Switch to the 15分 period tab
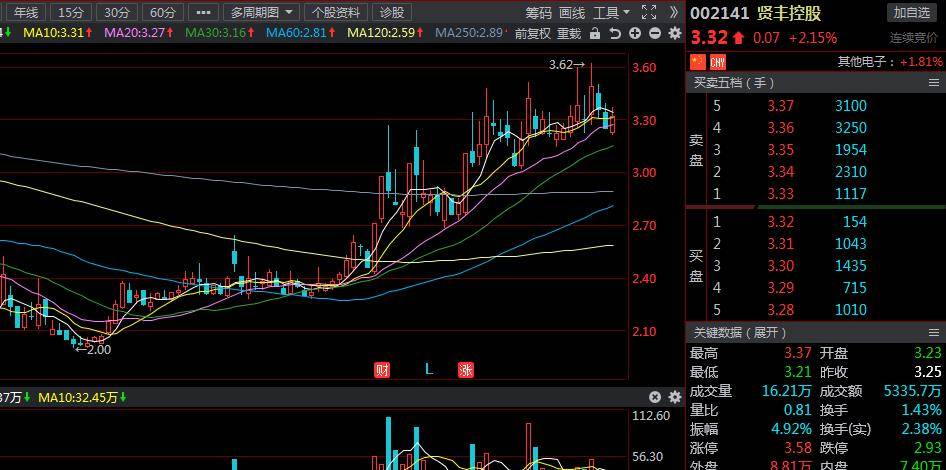The height and width of the screenshot is (470, 946). click(x=72, y=12)
